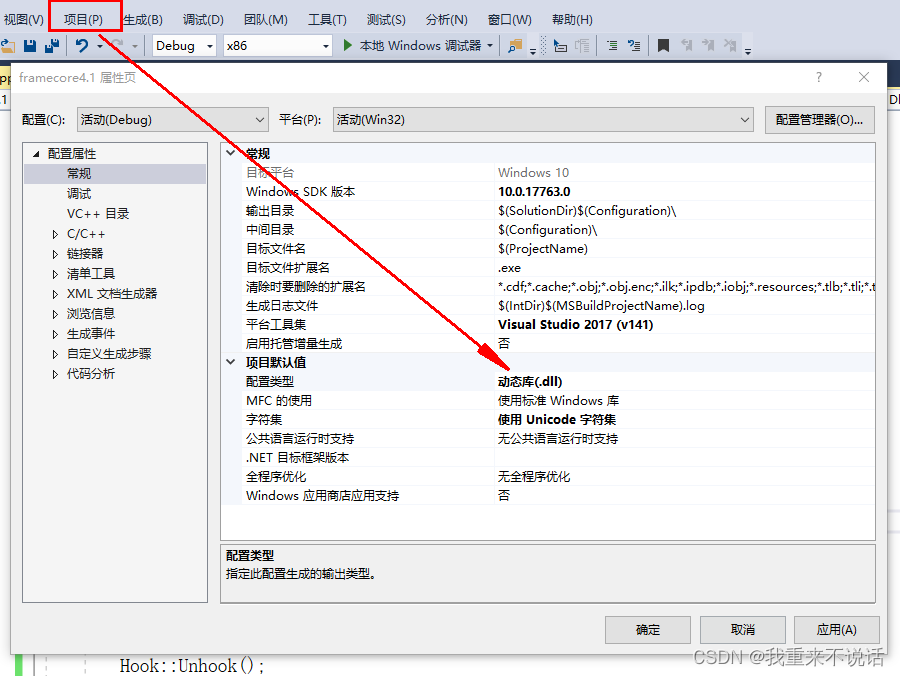Click the 全程序优化 property row
The height and width of the screenshot is (676, 900).
click(558, 476)
